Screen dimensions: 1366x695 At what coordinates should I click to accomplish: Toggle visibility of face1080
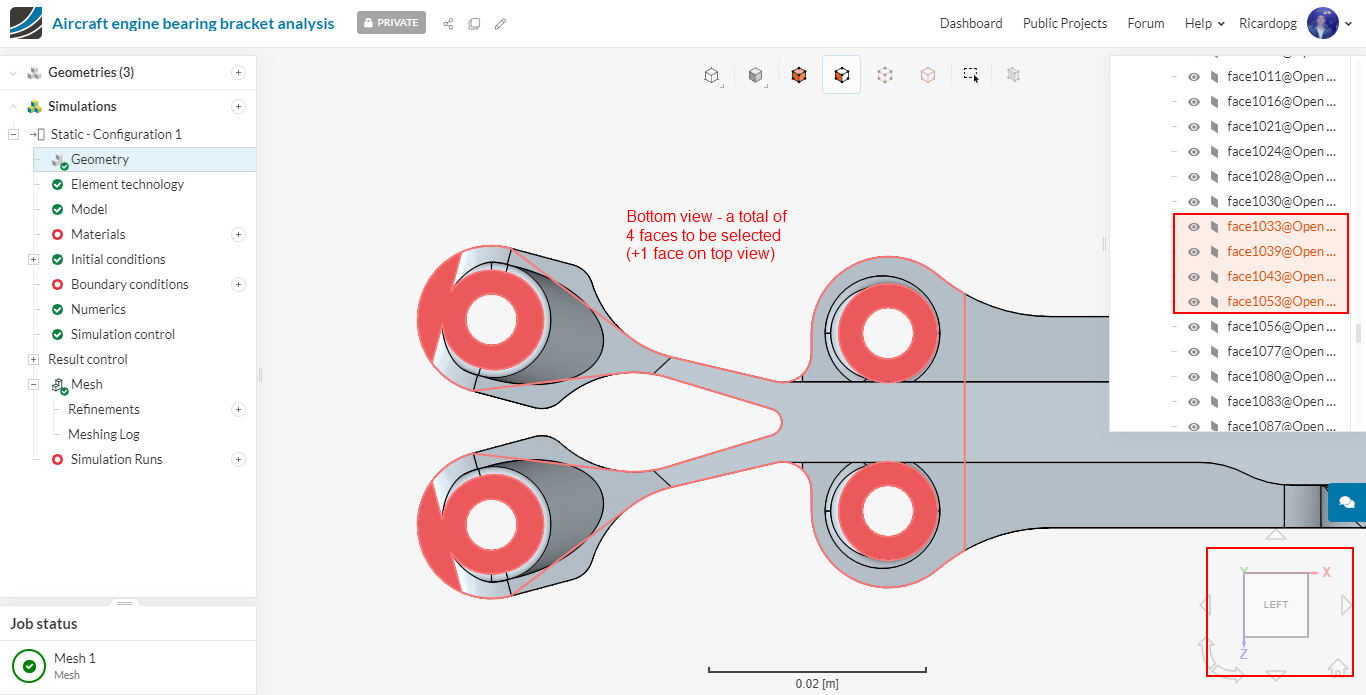pyautogui.click(x=1193, y=376)
